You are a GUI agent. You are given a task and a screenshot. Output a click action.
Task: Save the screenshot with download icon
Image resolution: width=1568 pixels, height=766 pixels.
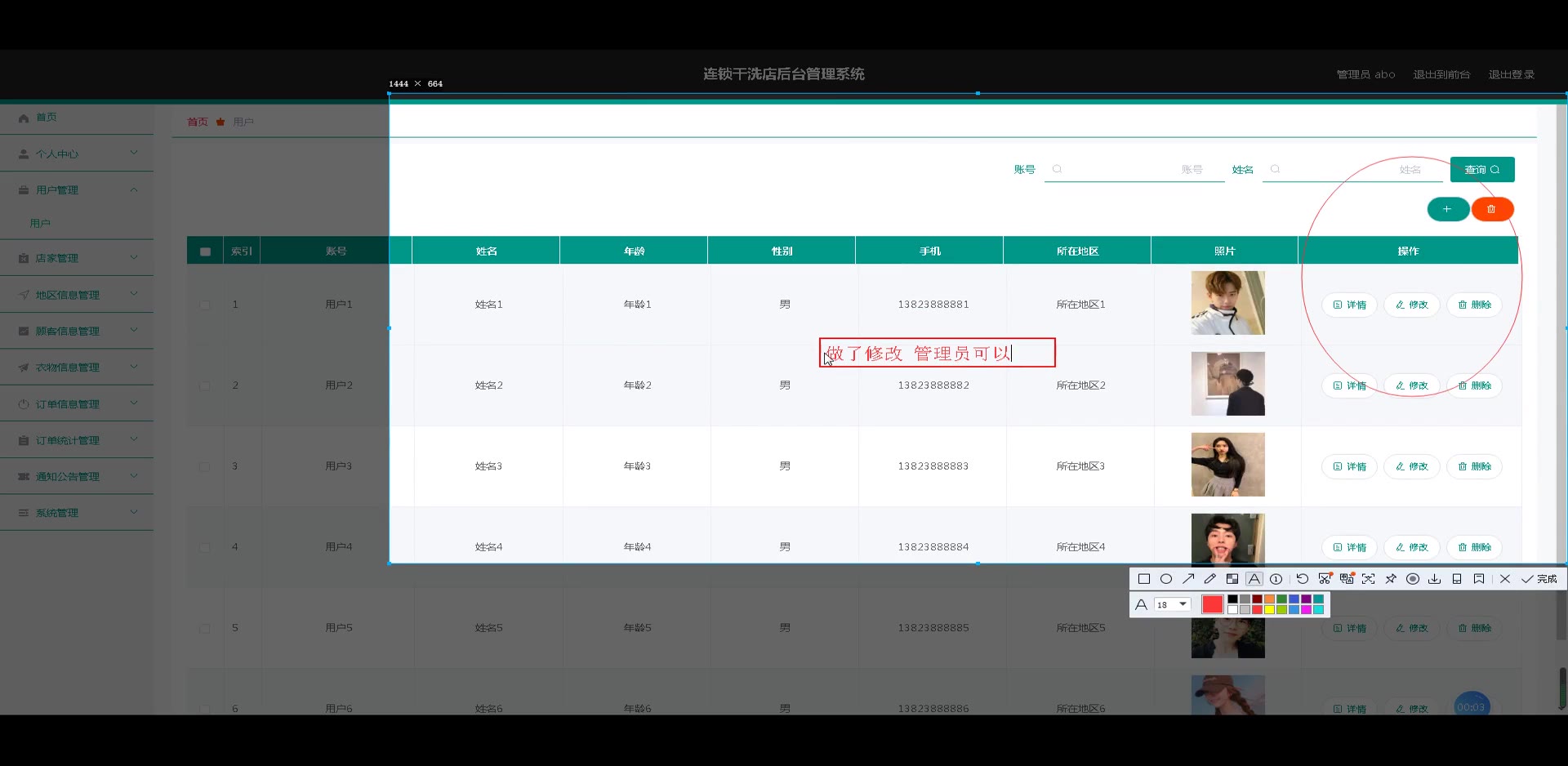[1435, 579]
